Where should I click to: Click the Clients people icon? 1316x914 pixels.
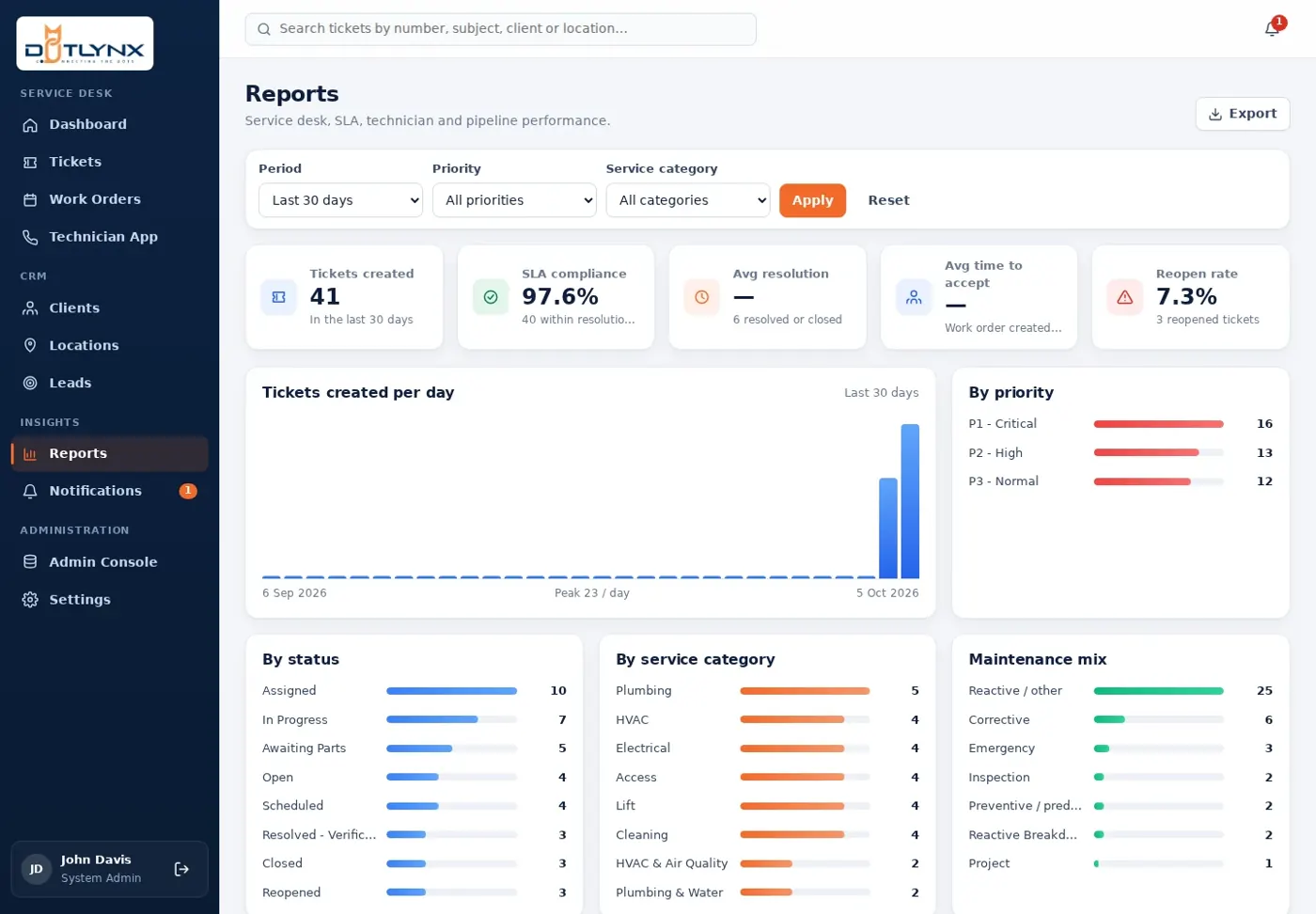click(x=30, y=308)
